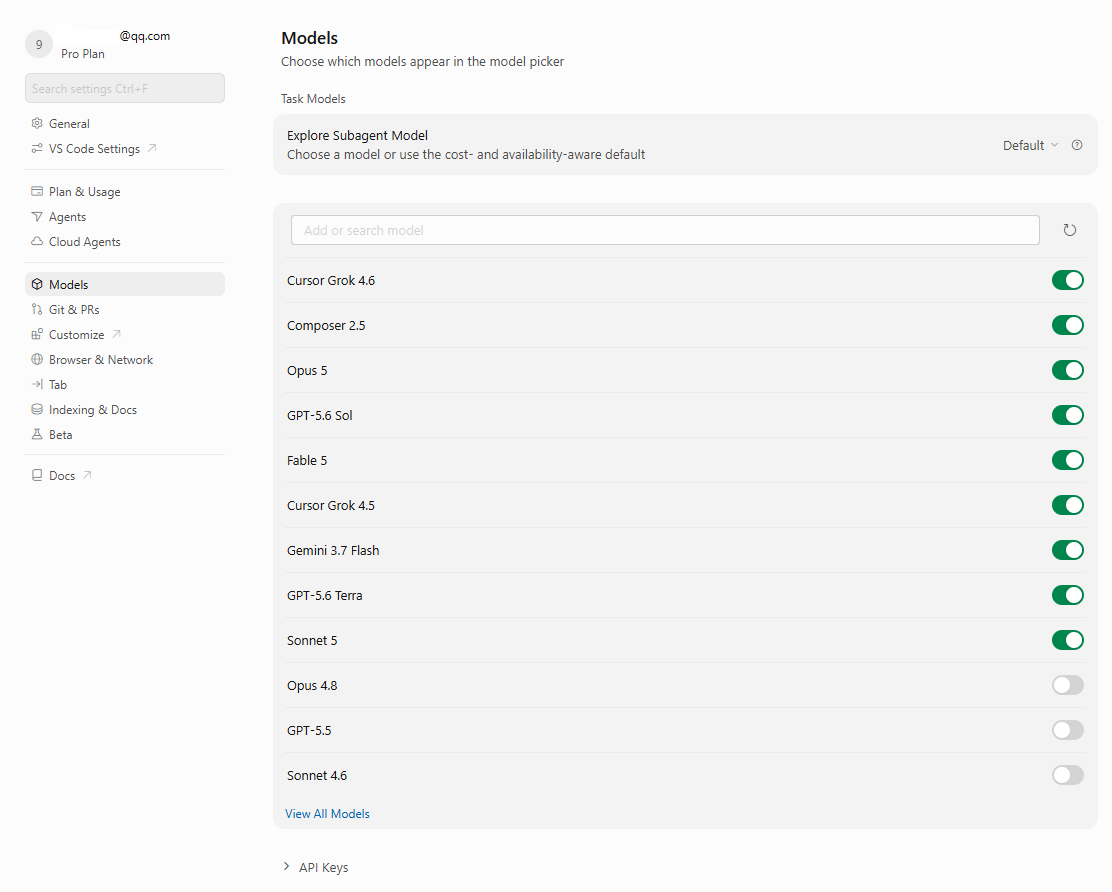Open the VS Code Settings link
This screenshot has height=892, width=1112.
tap(125, 148)
